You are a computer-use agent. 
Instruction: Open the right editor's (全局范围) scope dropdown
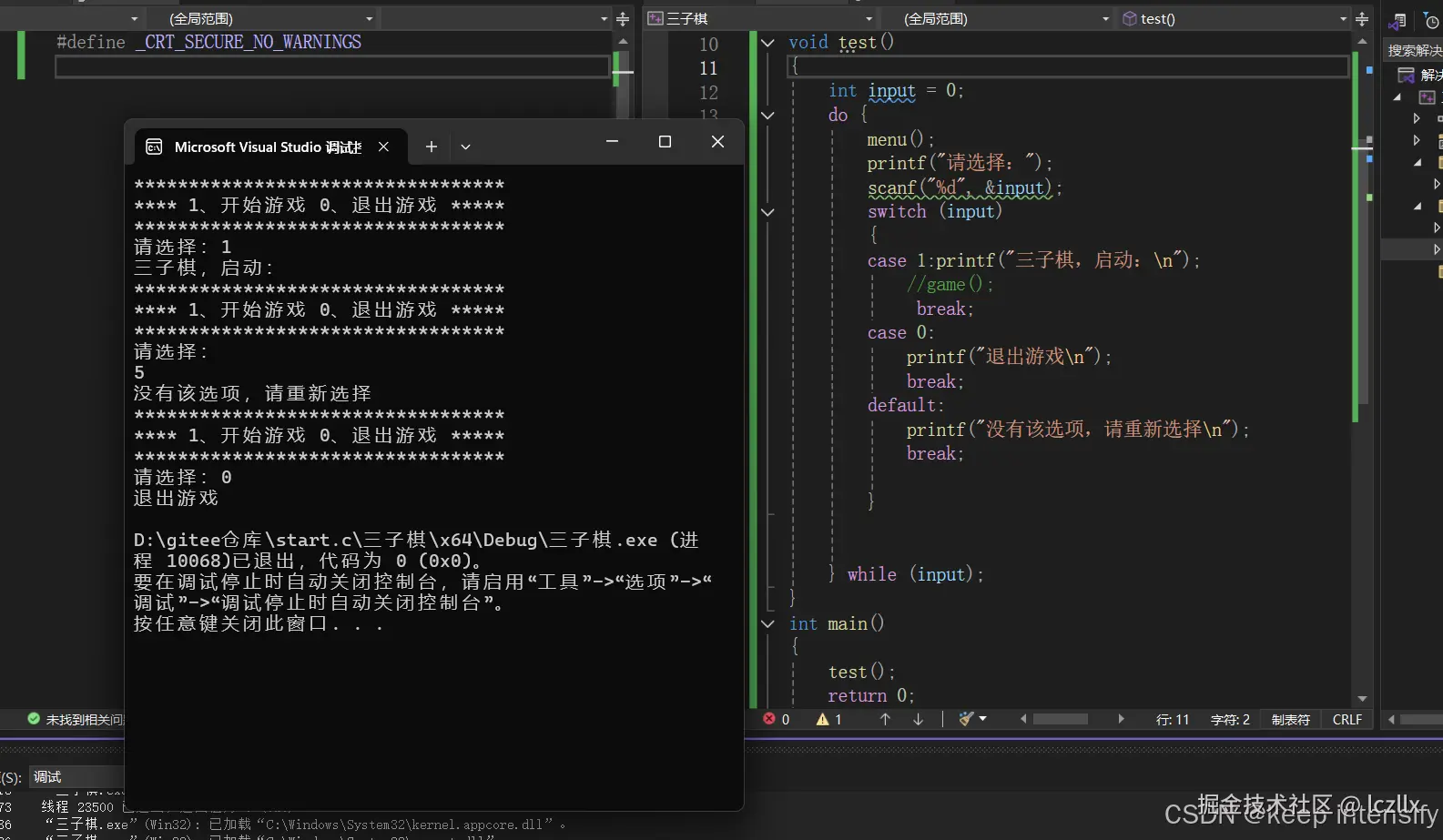[1105, 19]
